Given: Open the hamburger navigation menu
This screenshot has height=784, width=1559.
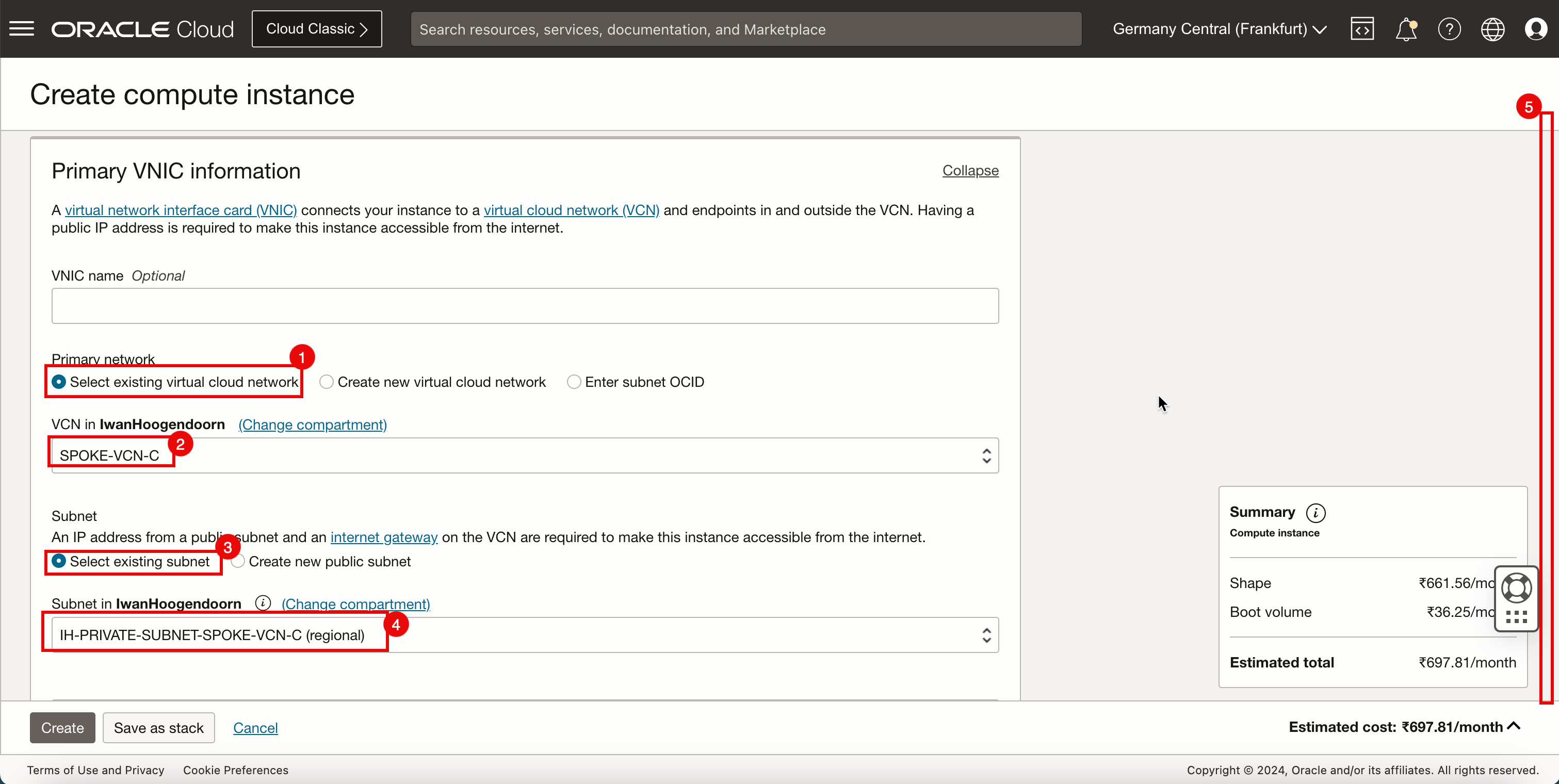Looking at the screenshot, I should pos(22,28).
